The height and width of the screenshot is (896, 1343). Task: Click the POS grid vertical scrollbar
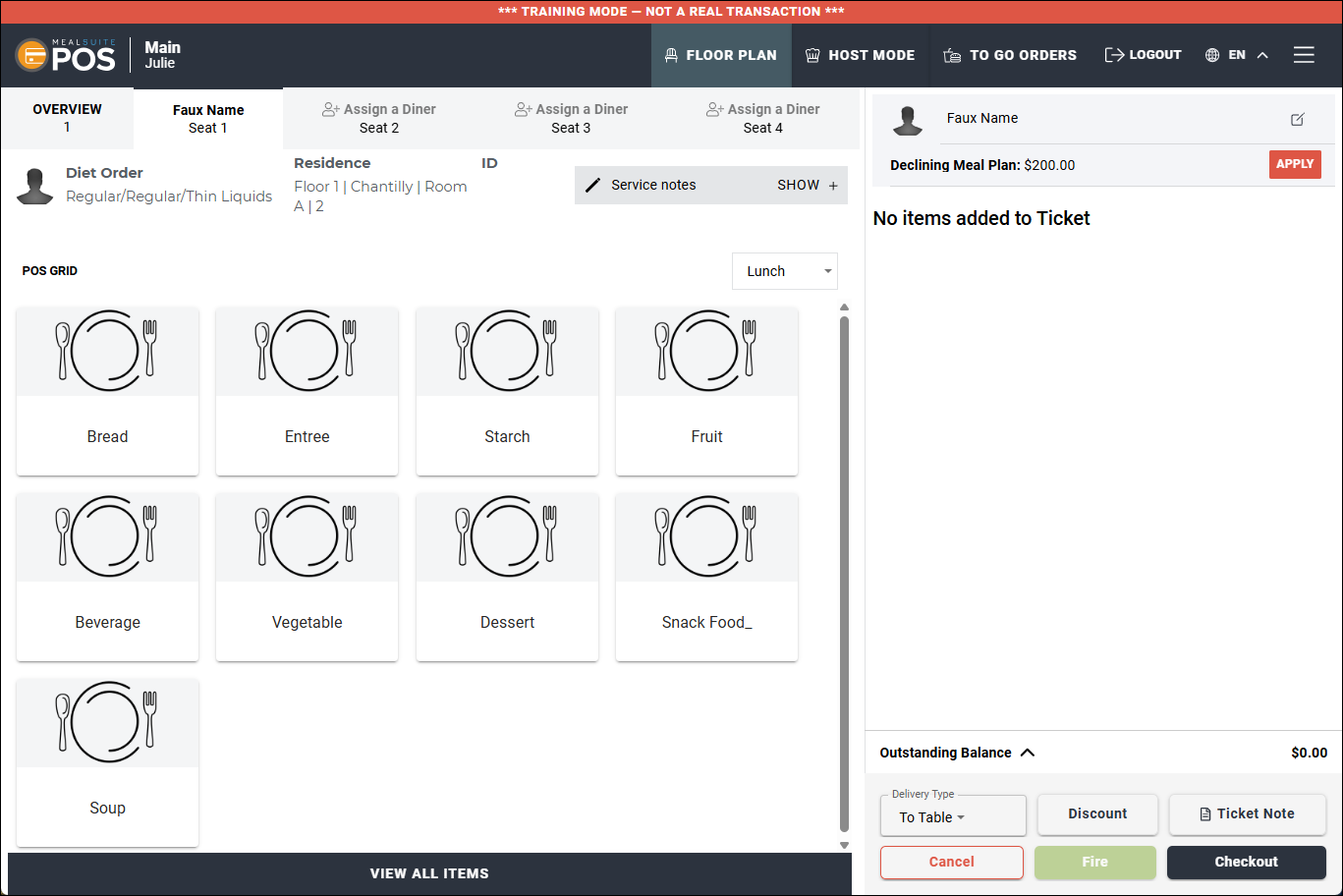tap(844, 574)
